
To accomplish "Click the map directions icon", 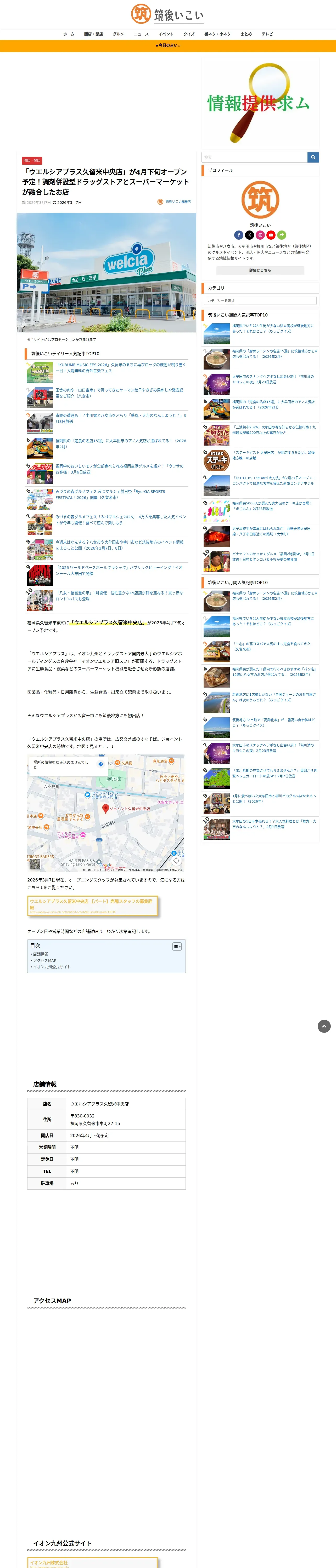I will (x=101, y=764).
